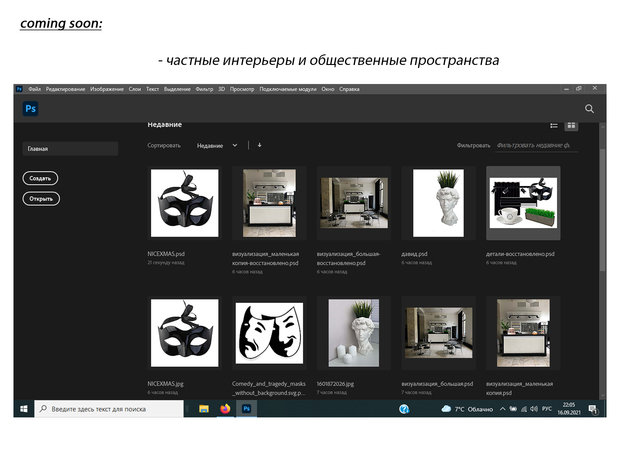Click Photoshop taskbar icon
This screenshot has width=620, height=465.
point(246,408)
